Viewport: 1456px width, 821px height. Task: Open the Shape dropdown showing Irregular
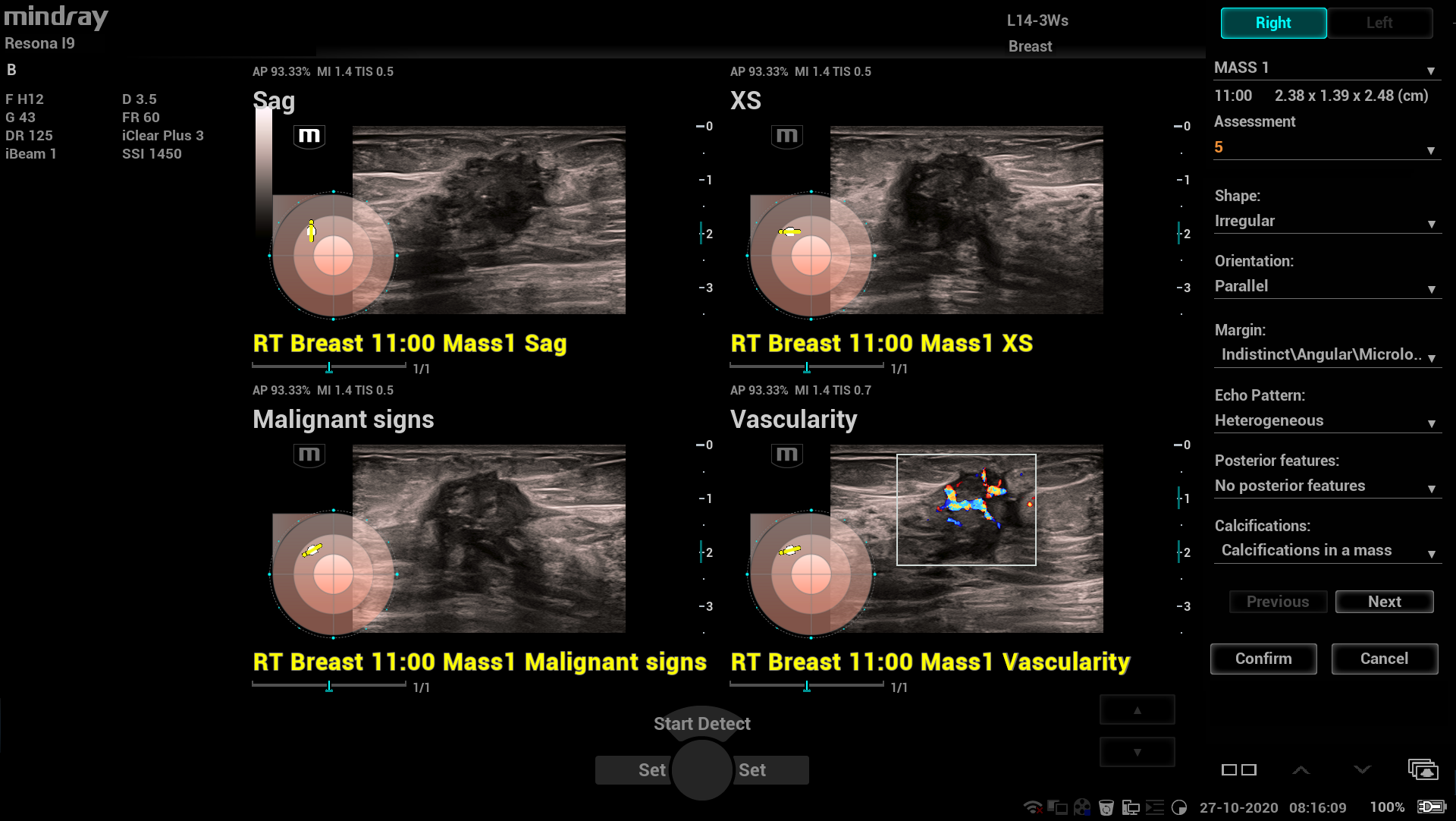point(1326,222)
